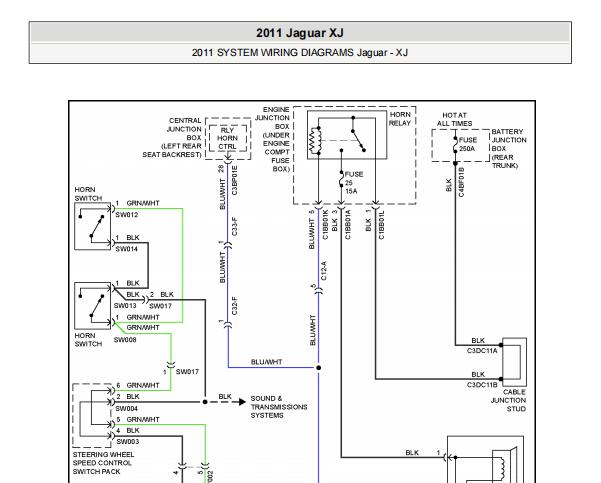Click the 'RLY HORN CTRL' box label

[x=227, y=138]
